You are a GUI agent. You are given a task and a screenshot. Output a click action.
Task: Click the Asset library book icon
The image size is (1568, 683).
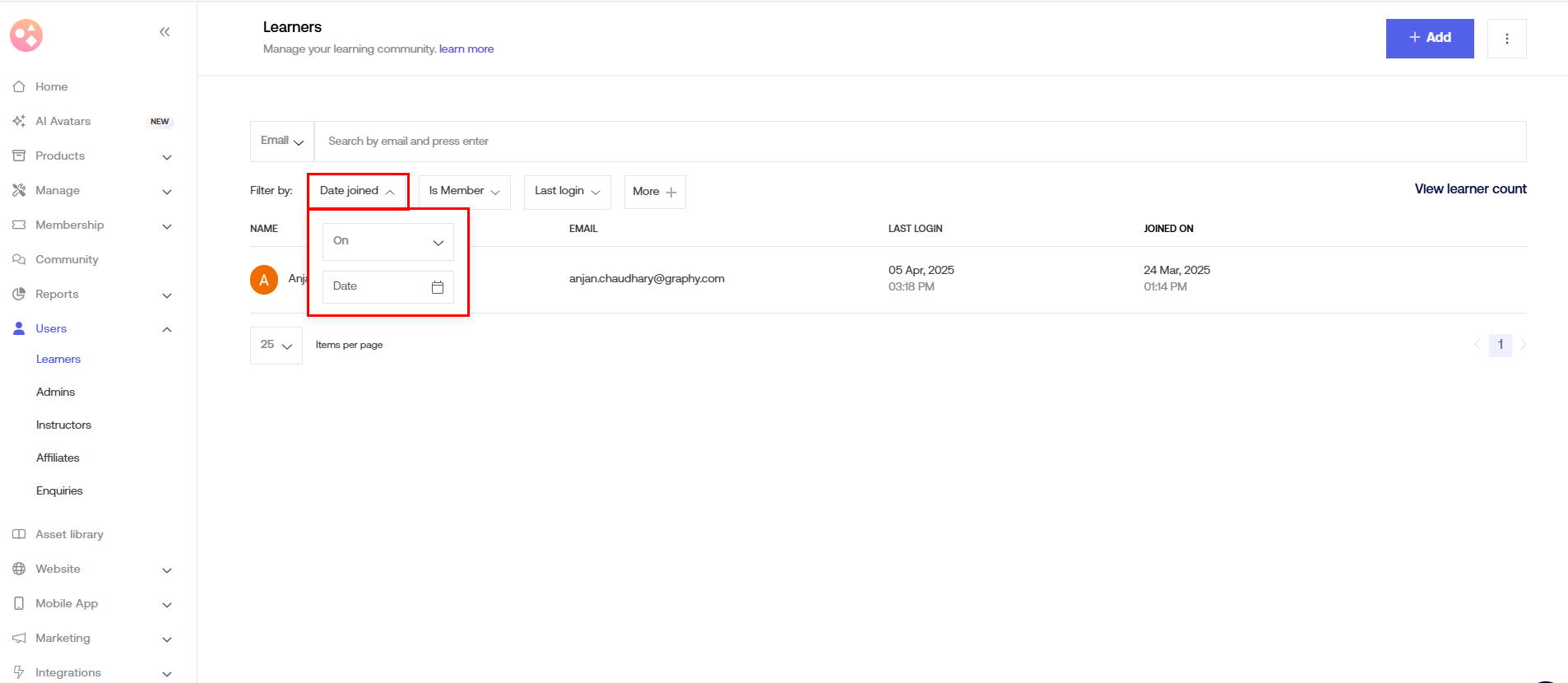(19, 534)
